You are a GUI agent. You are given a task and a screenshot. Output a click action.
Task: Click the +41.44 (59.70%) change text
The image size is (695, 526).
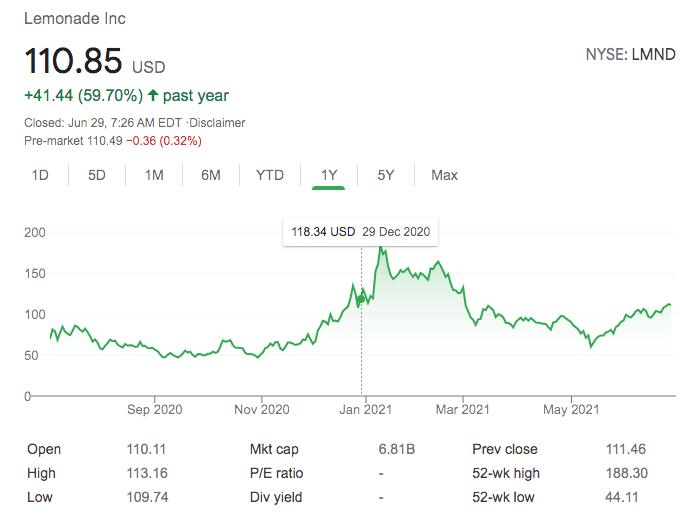pos(83,95)
